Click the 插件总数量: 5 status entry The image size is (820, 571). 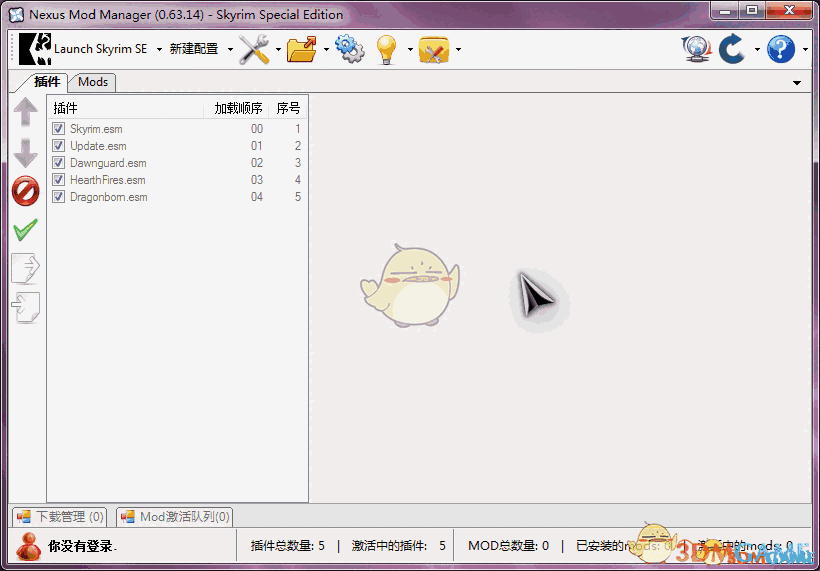288,546
